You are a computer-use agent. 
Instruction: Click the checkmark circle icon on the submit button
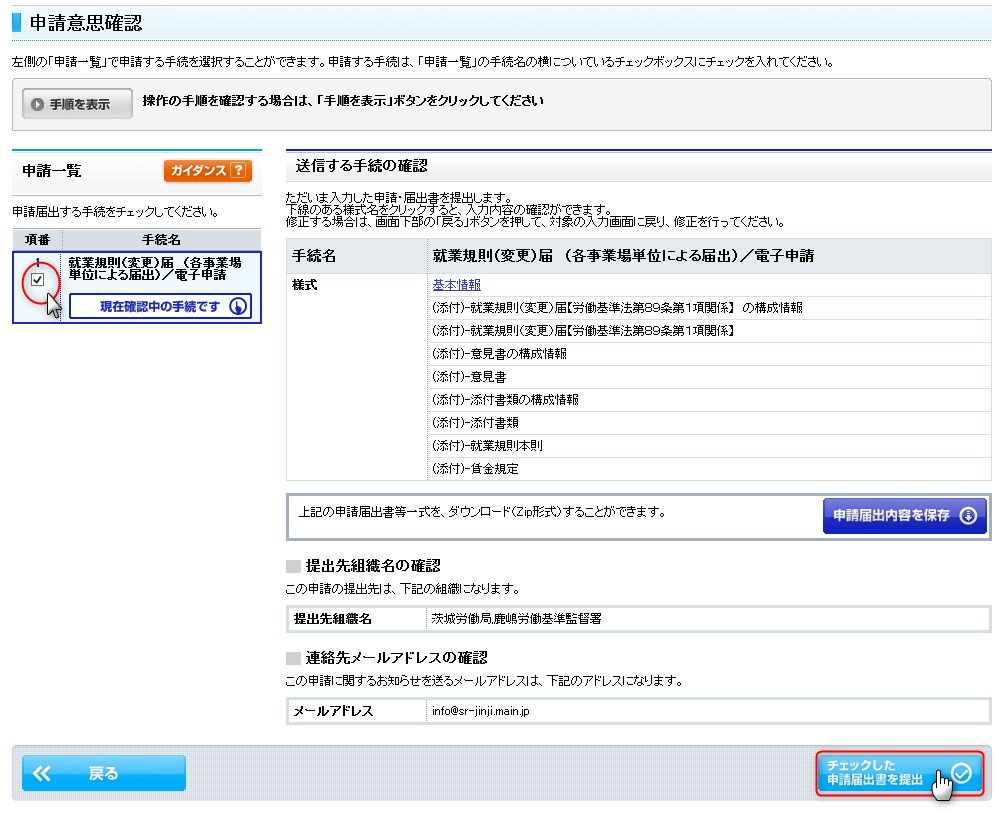click(x=962, y=772)
